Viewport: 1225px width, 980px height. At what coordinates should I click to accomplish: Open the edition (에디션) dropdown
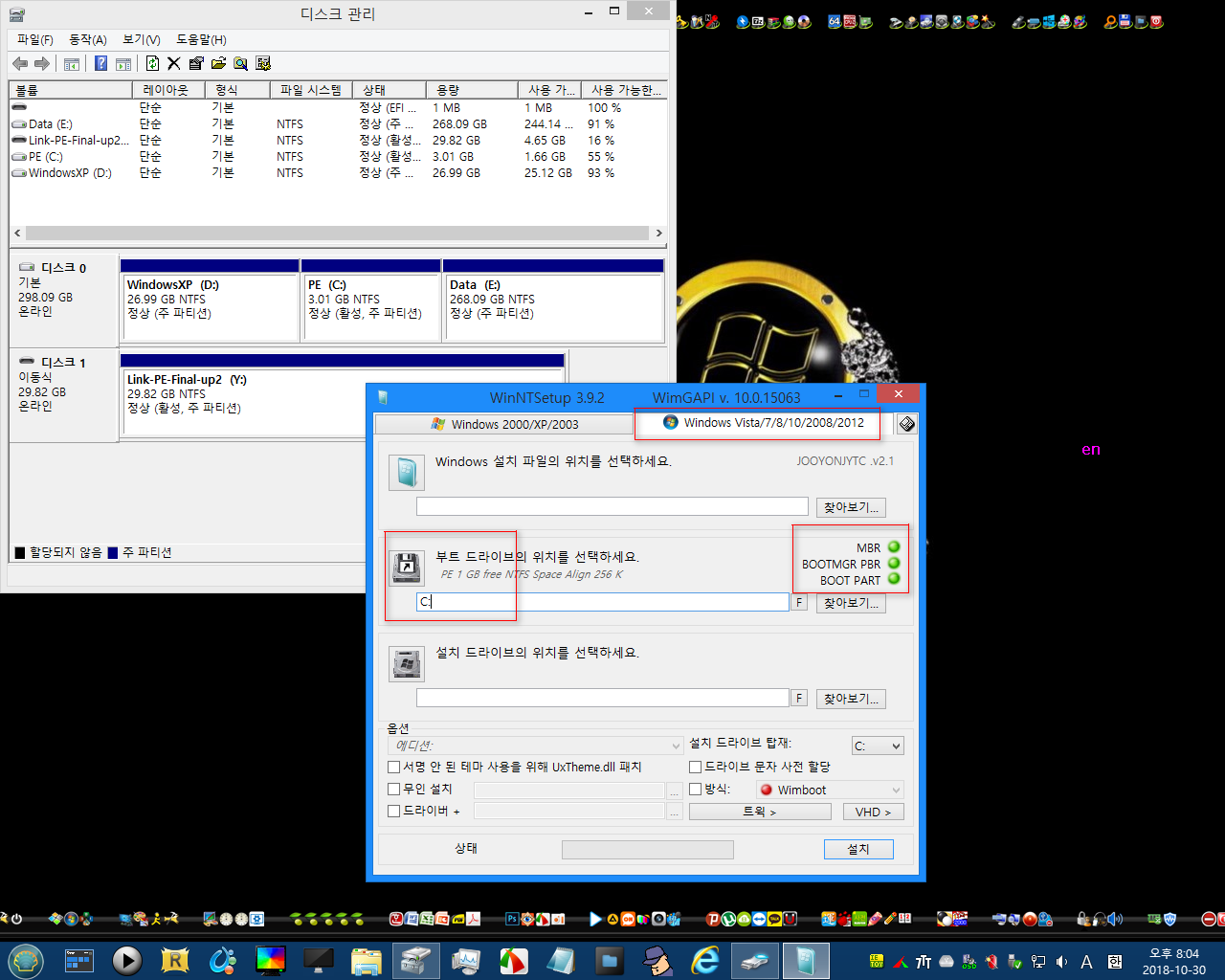pyautogui.click(x=535, y=746)
